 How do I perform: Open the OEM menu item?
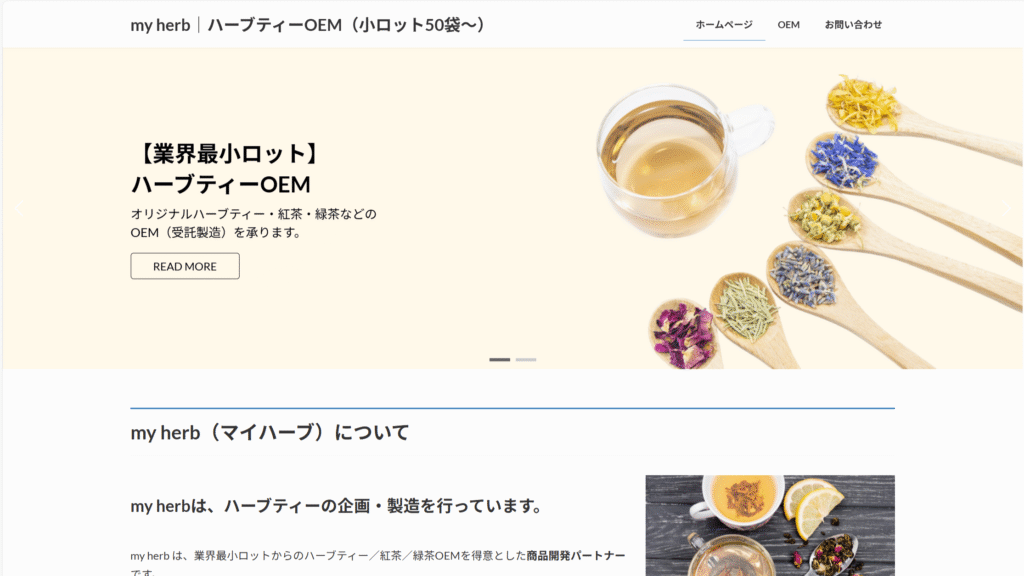(x=788, y=25)
